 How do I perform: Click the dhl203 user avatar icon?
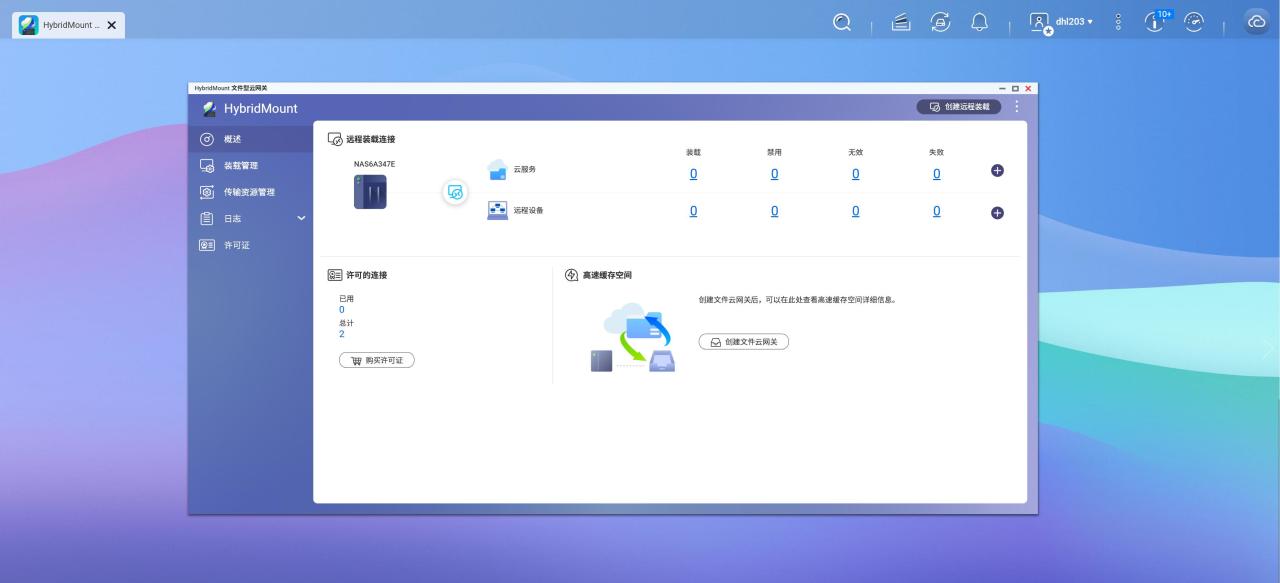(1040, 22)
